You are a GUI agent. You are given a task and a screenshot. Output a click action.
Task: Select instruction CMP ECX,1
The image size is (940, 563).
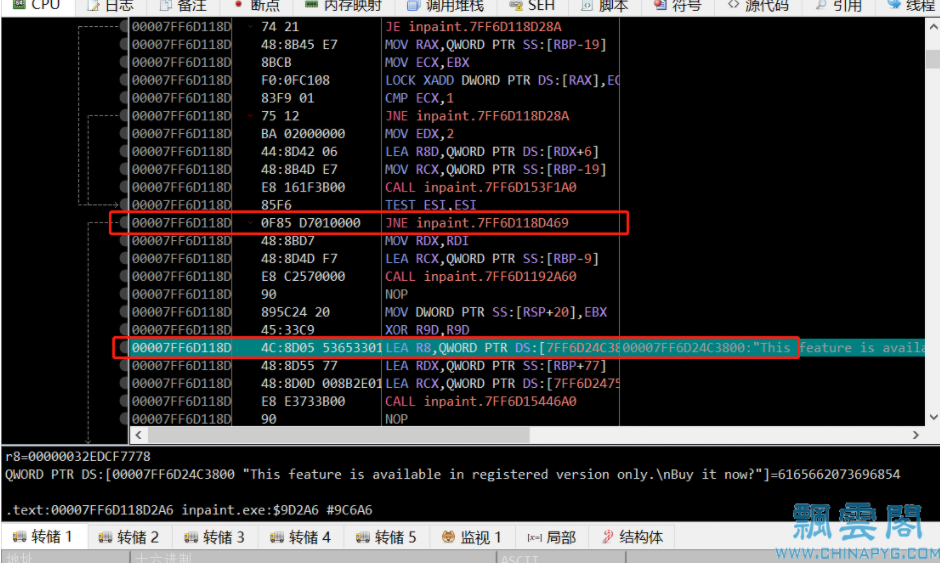tap(419, 98)
